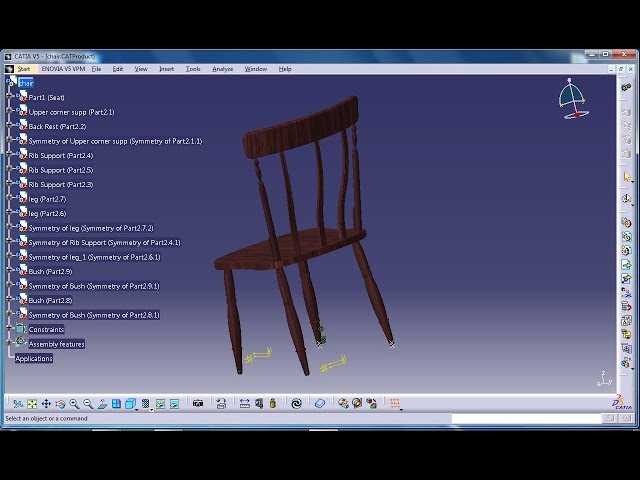The image size is (640, 480).
Task: Click the Zoom In magnifier icon
Action: click(74, 404)
